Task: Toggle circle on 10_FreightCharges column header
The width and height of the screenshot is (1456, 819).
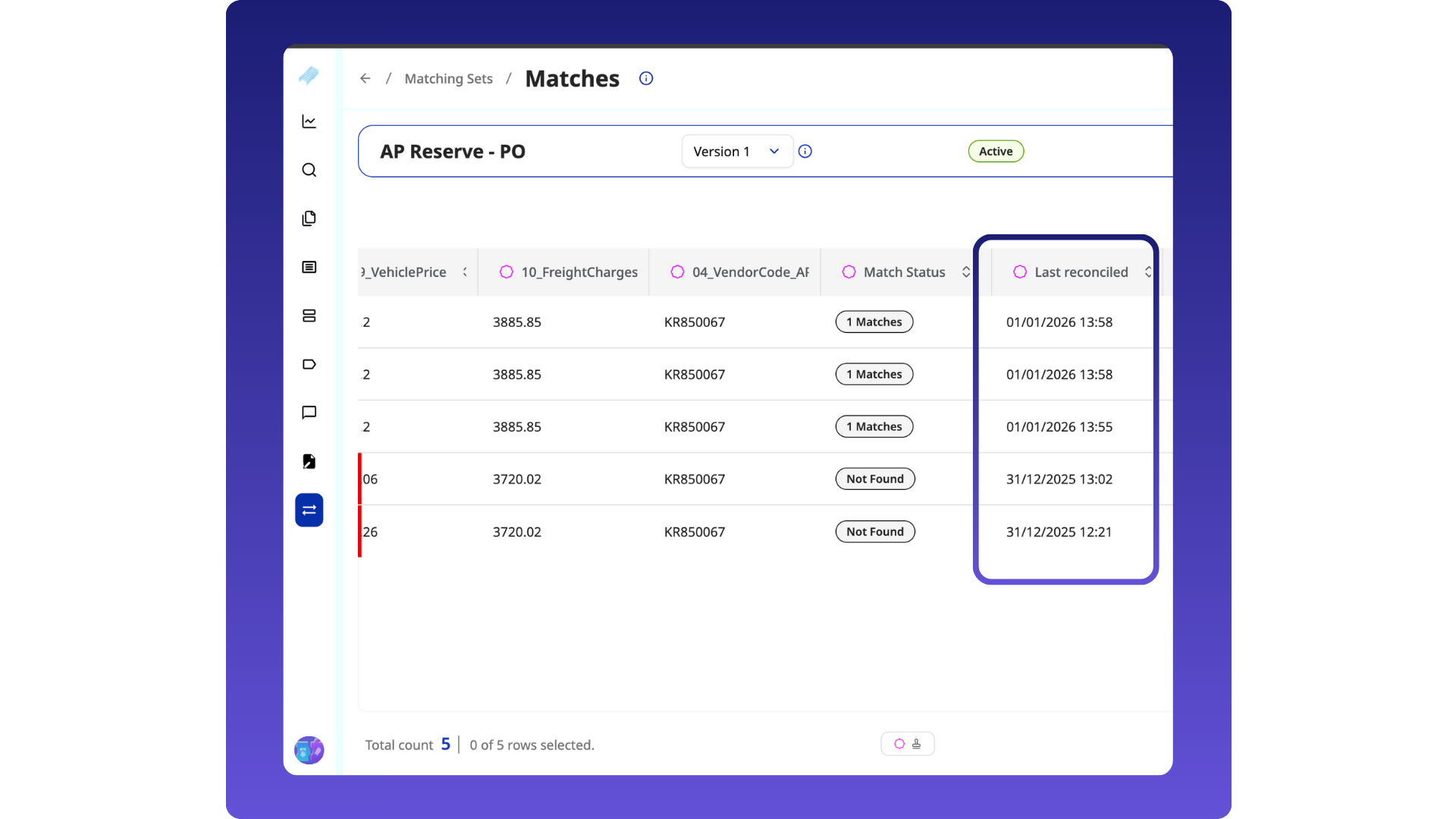Action: coord(507,272)
